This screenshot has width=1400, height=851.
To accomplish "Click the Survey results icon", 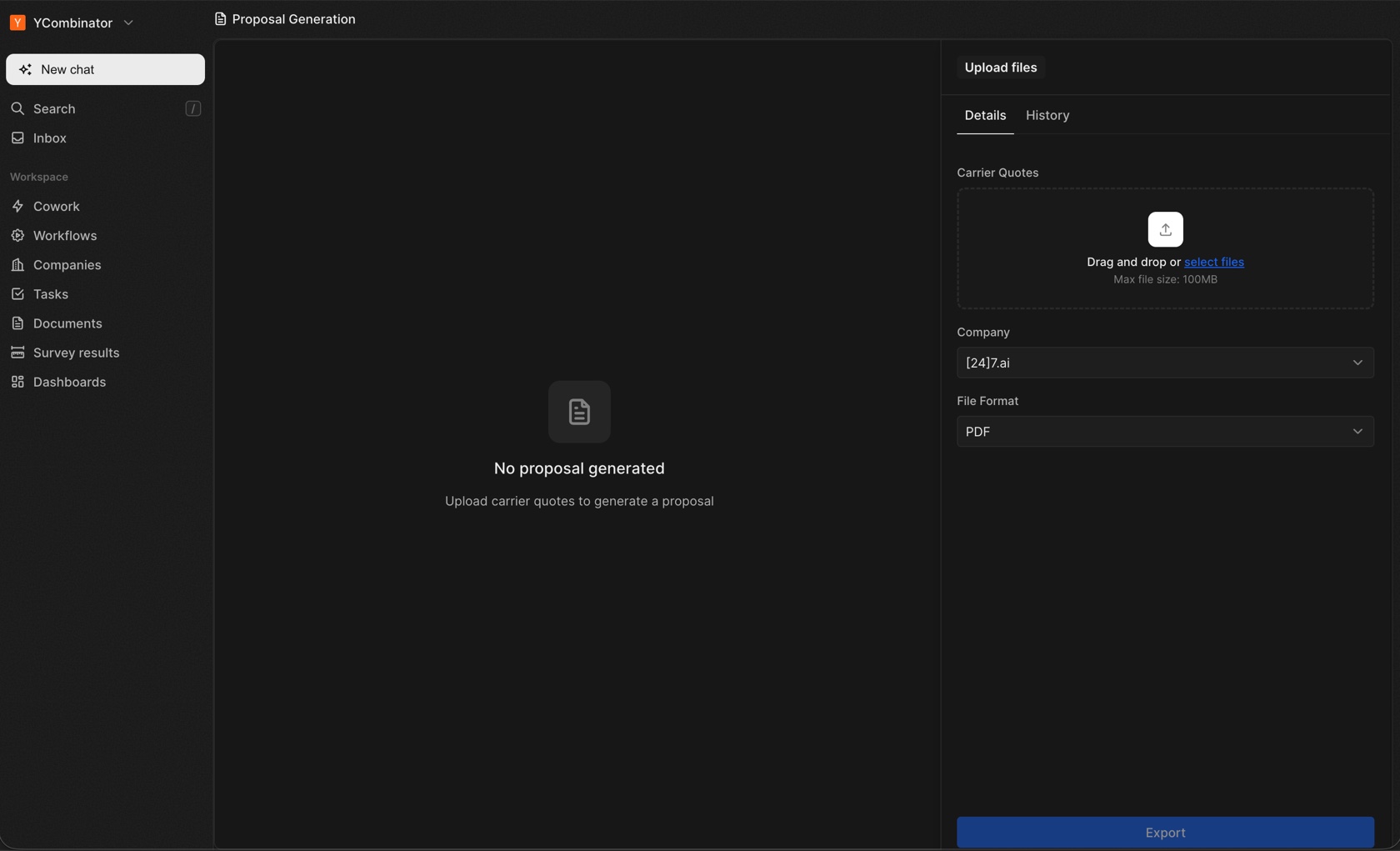I will (x=17, y=352).
